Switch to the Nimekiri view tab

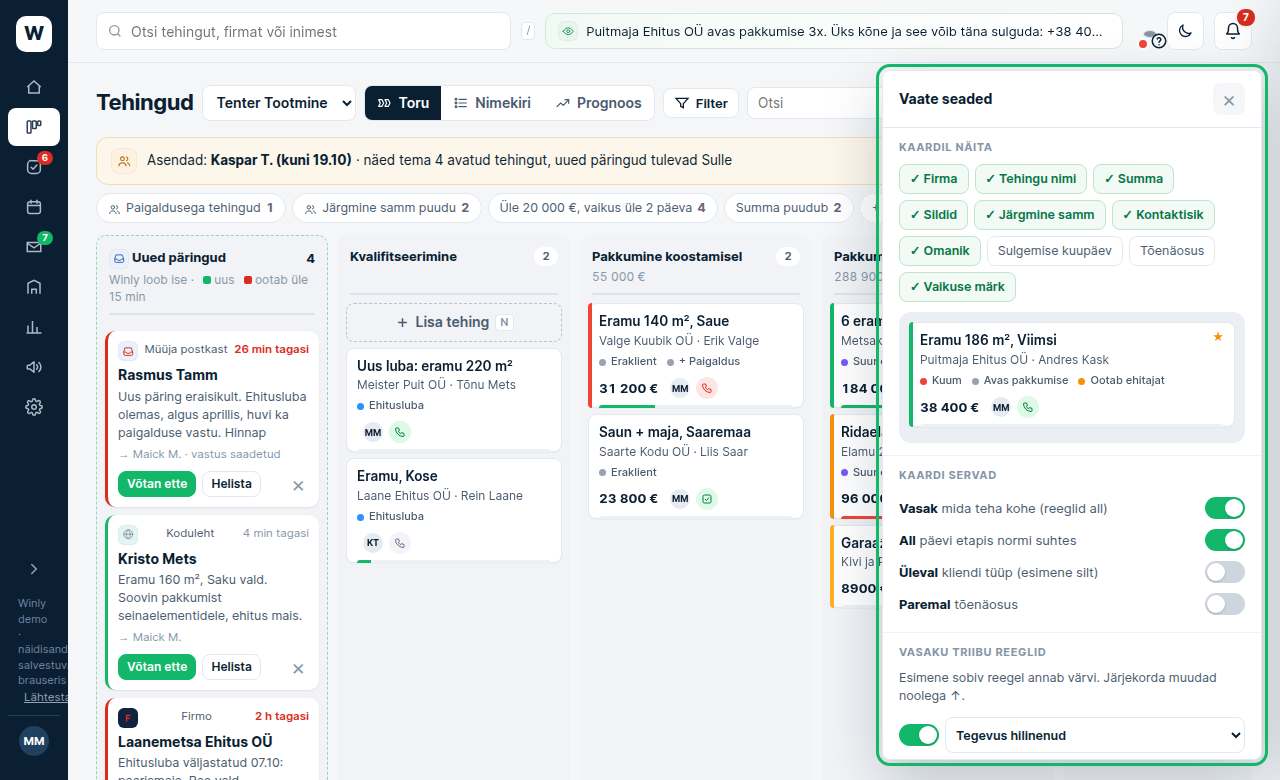coord(492,103)
